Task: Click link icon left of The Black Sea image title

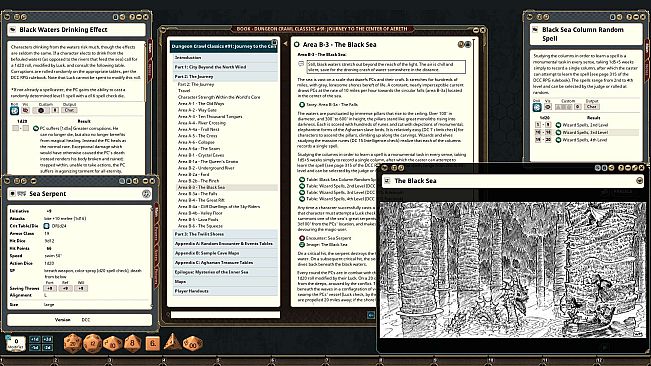Action: click(x=387, y=181)
